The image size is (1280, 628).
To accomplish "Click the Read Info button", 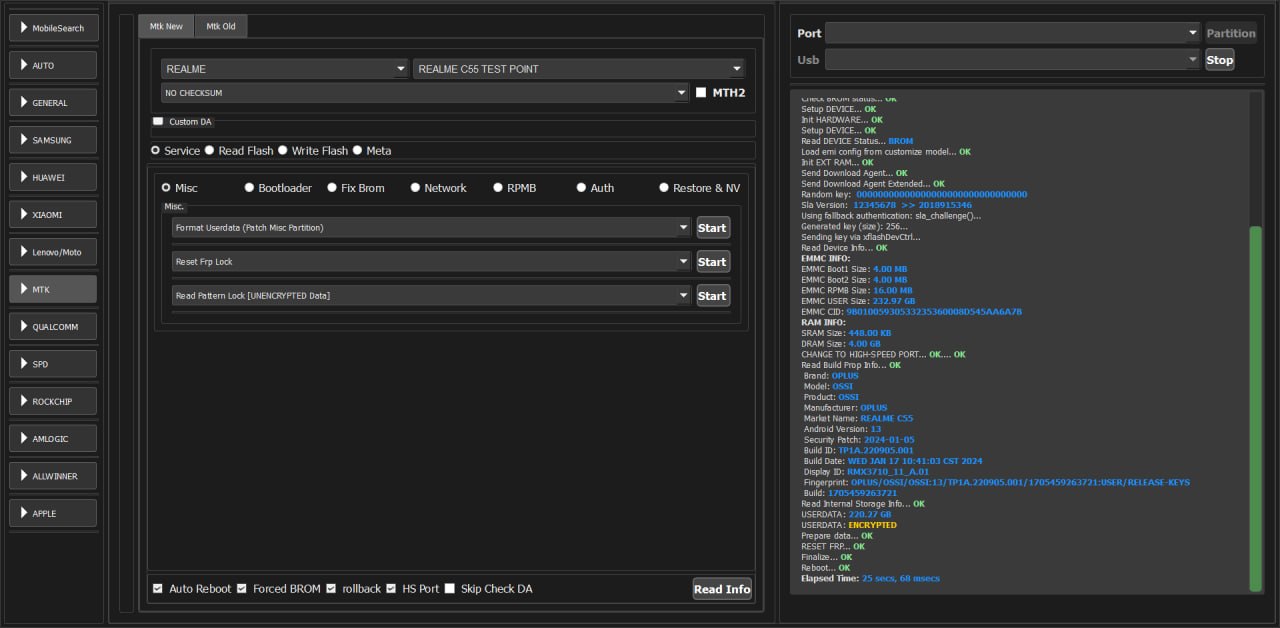I will (722, 589).
